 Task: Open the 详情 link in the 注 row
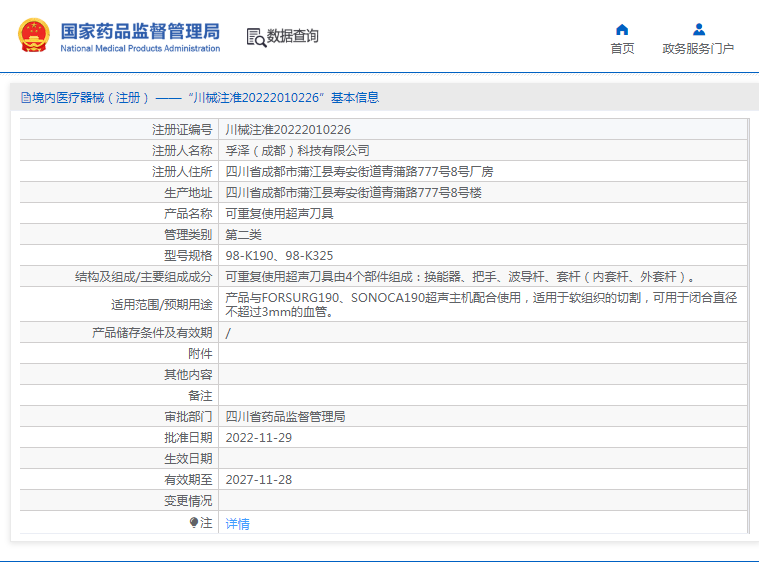(x=237, y=524)
